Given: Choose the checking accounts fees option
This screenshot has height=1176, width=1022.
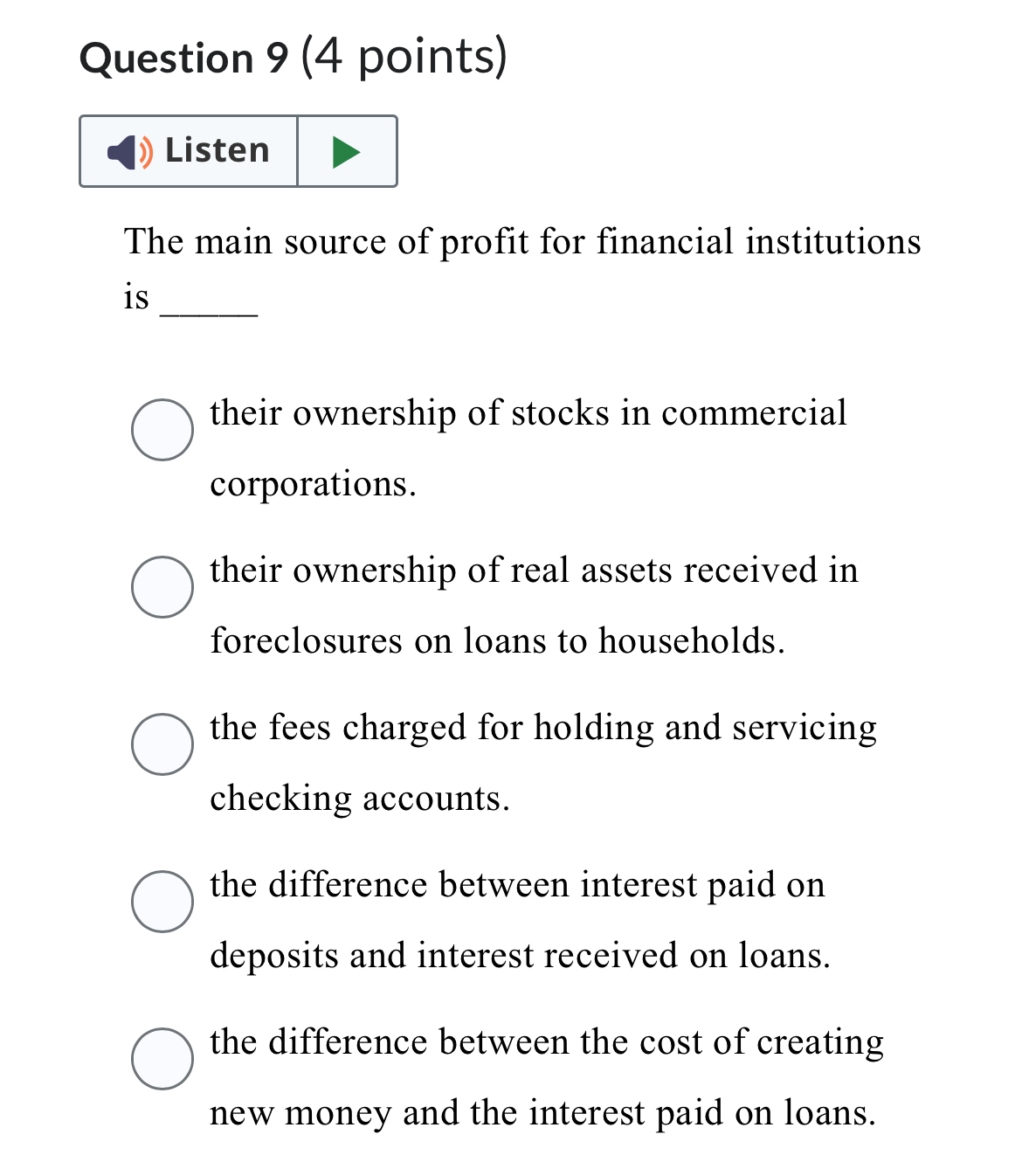Looking at the screenshot, I should 162,744.
